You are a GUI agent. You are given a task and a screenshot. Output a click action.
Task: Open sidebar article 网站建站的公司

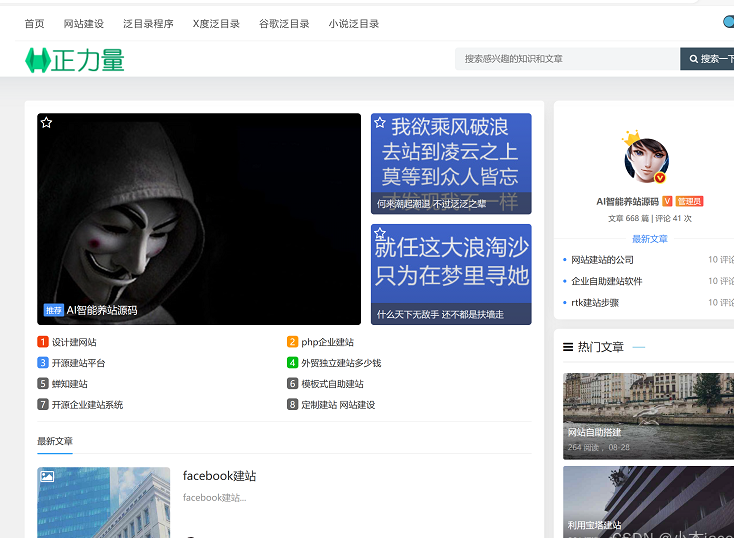pyautogui.click(x=602, y=260)
